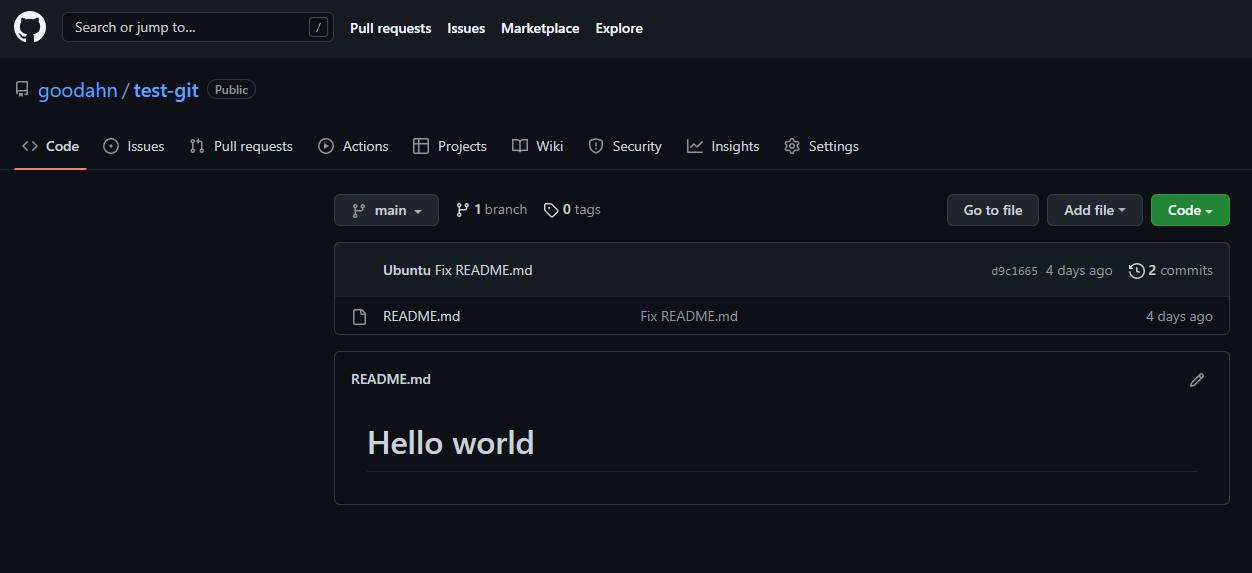The width and height of the screenshot is (1252, 573).
Task: Open commit hash d9c1665
Action: point(1014,271)
